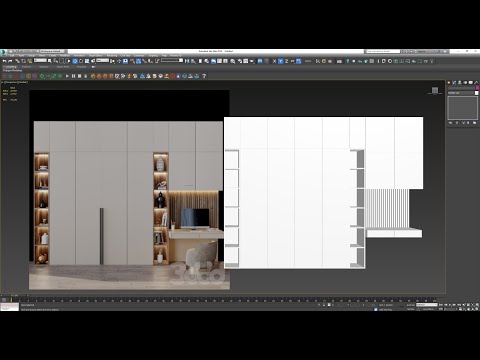Open the Rendering menu
This screenshot has width=480, height=360.
[x=112, y=55]
